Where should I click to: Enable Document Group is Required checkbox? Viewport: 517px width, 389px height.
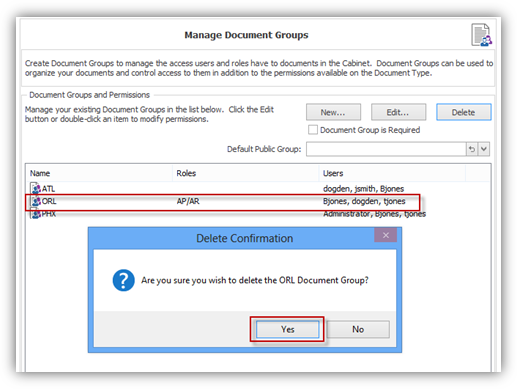[x=313, y=130]
